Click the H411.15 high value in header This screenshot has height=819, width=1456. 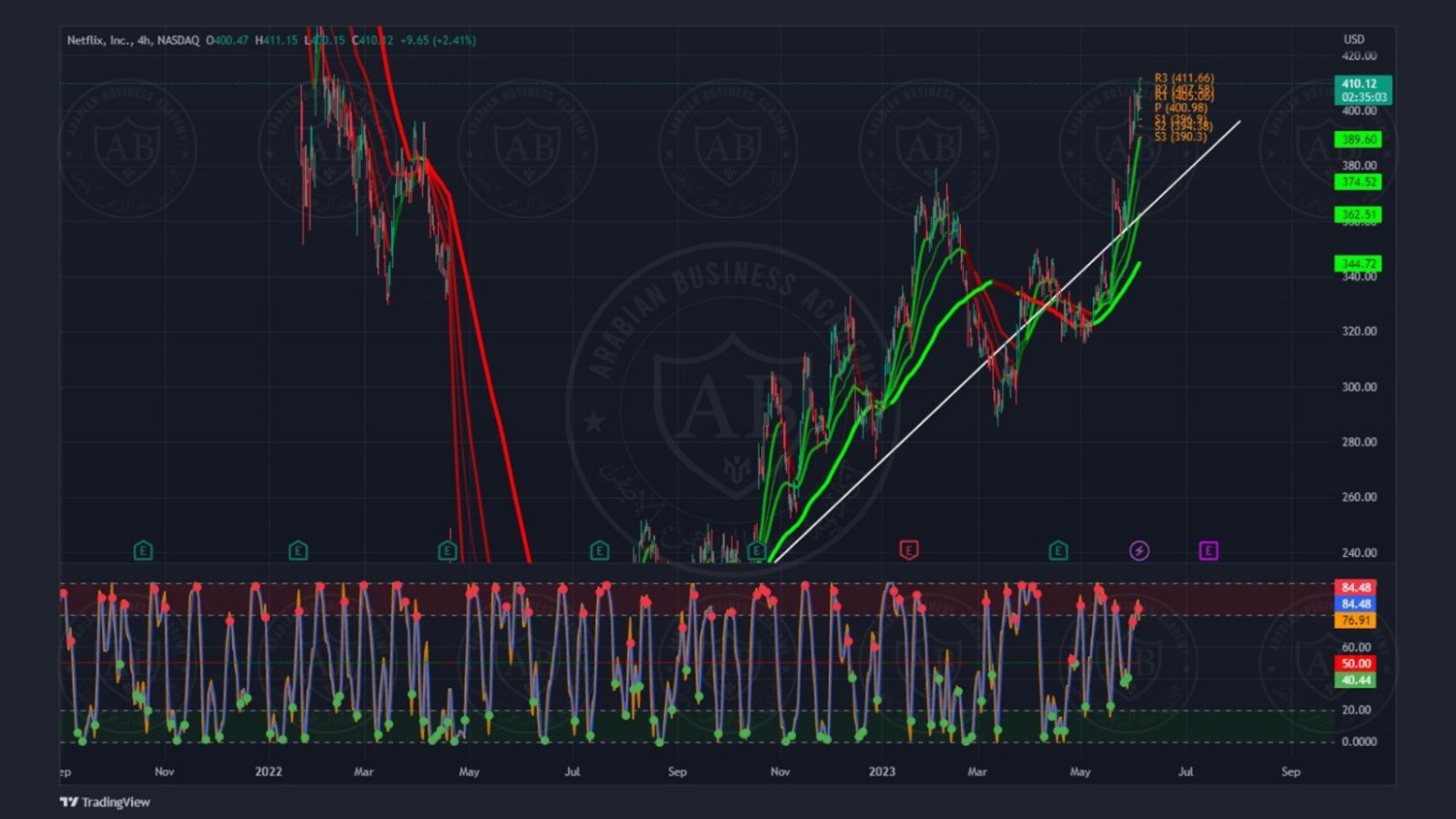click(277, 40)
